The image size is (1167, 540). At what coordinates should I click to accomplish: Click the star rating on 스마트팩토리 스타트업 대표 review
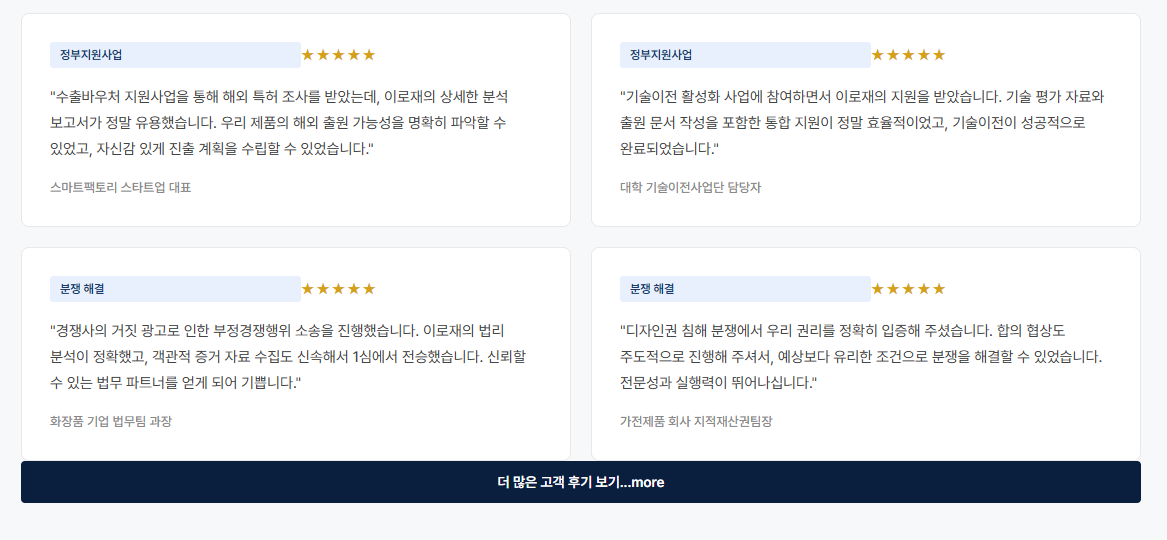(338, 55)
